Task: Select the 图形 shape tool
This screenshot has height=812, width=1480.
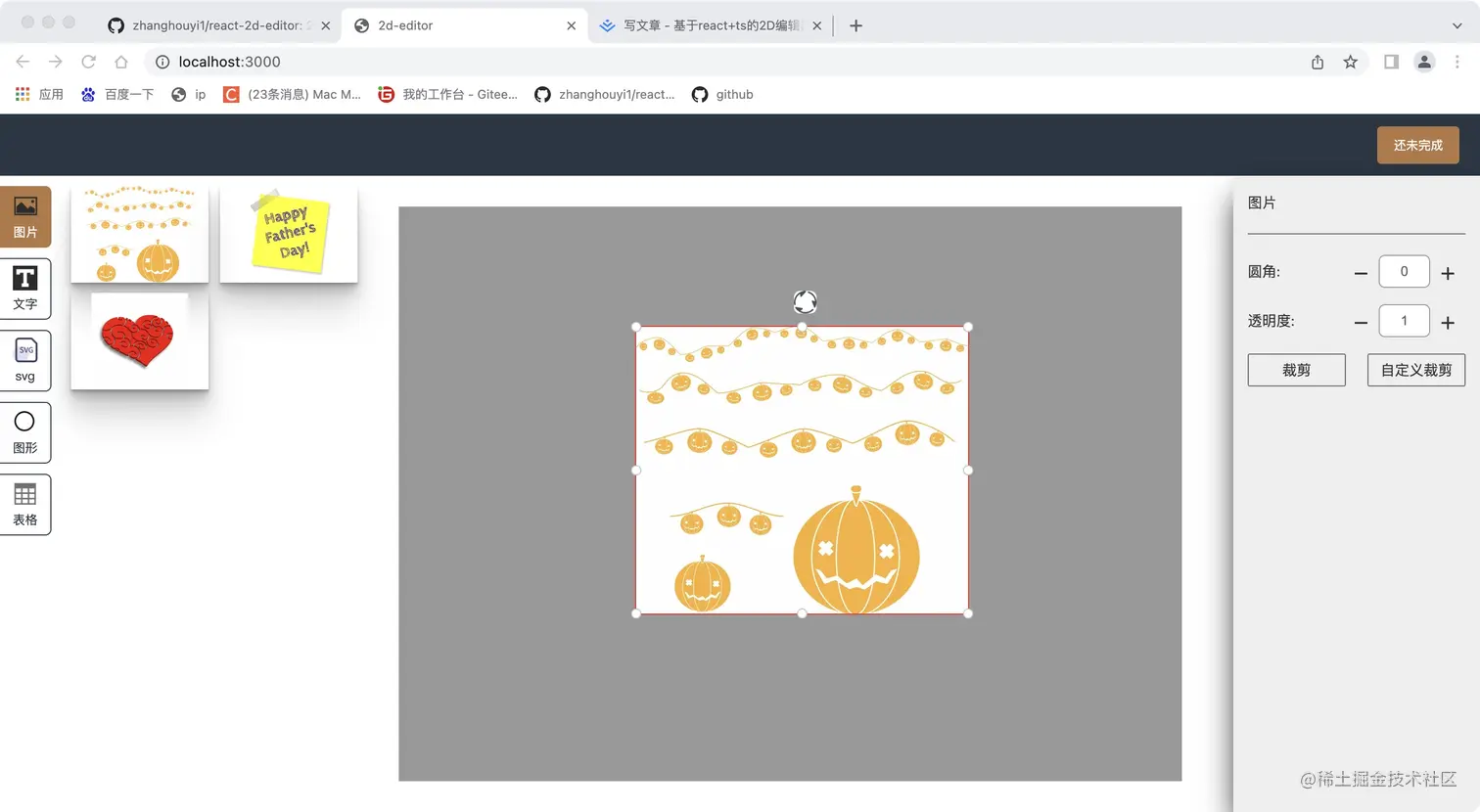Action: (x=25, y=432)
